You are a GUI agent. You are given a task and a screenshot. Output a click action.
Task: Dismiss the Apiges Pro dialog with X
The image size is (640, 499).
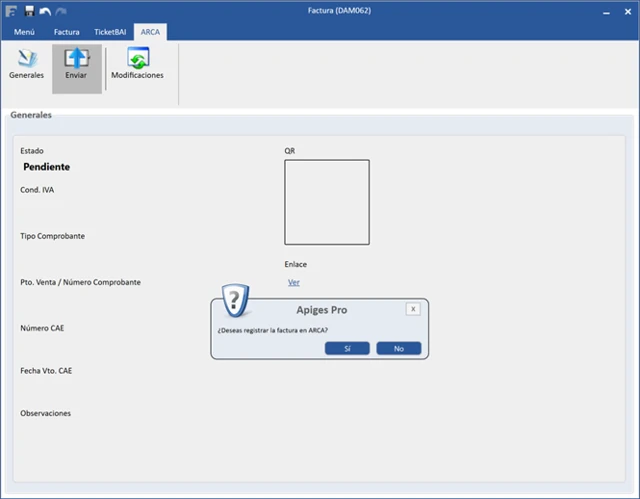pos(413,309)
